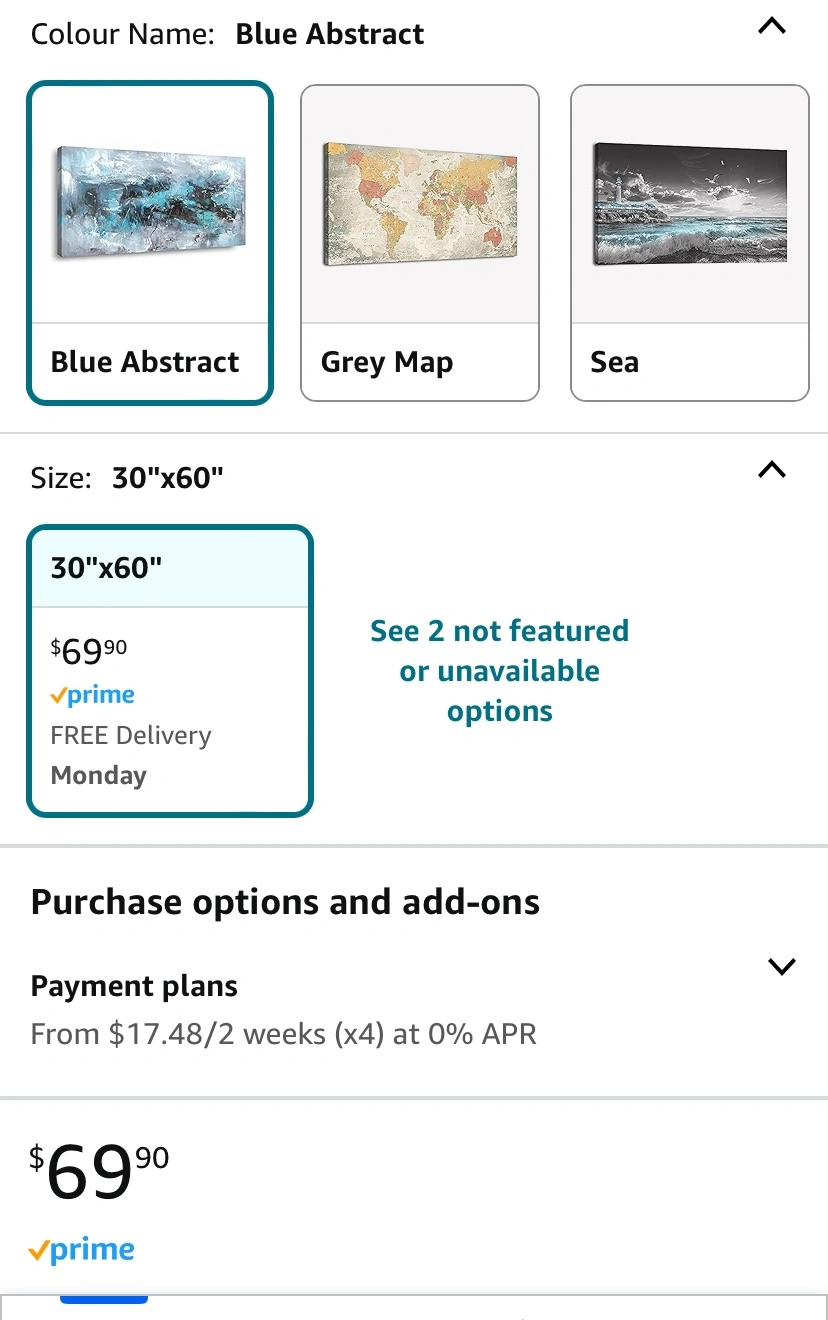Tap the large $69.90 main price
This screenshot has height=1320, width=828.
click(99, 1171)
